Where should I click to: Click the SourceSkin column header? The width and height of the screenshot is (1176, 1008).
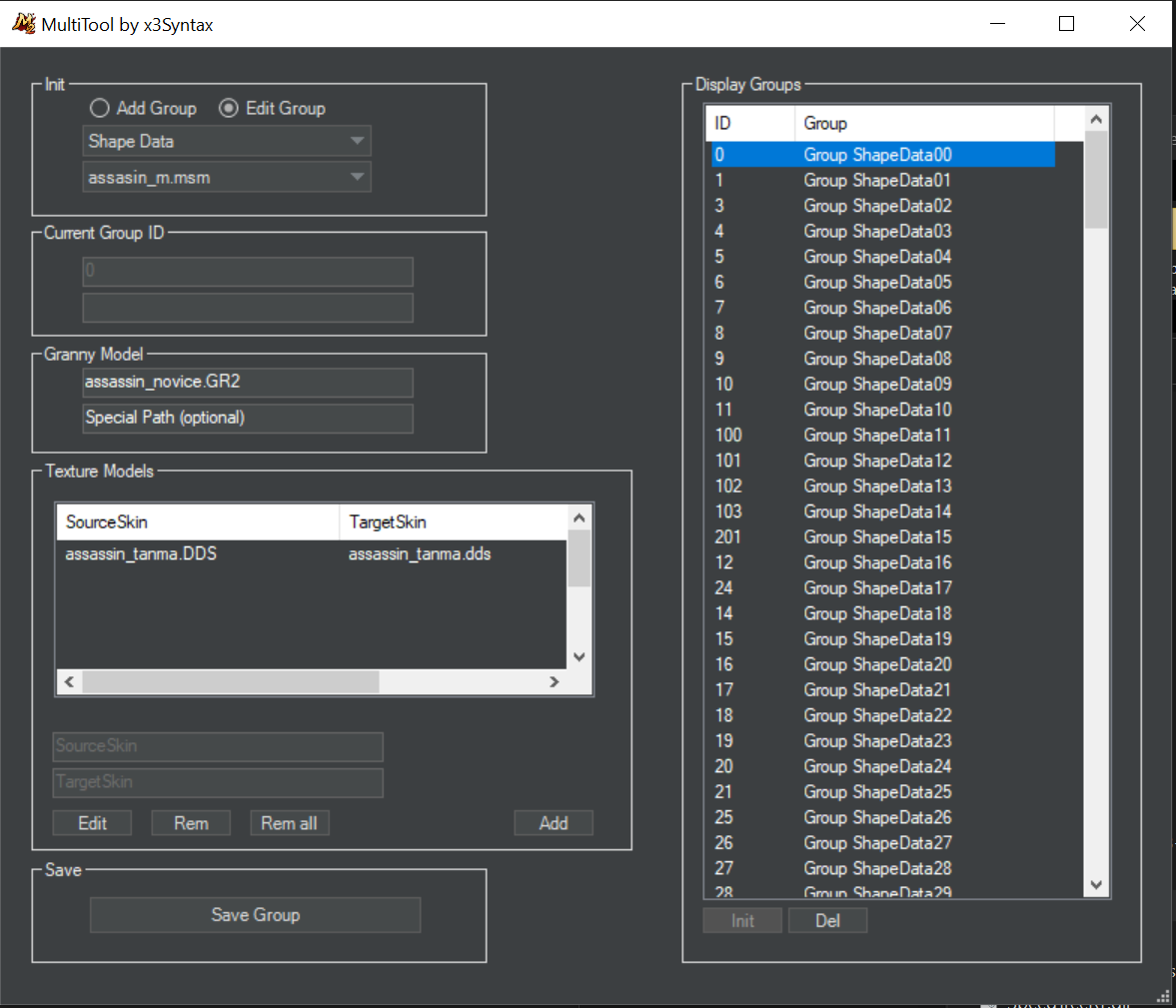[197, 521]
